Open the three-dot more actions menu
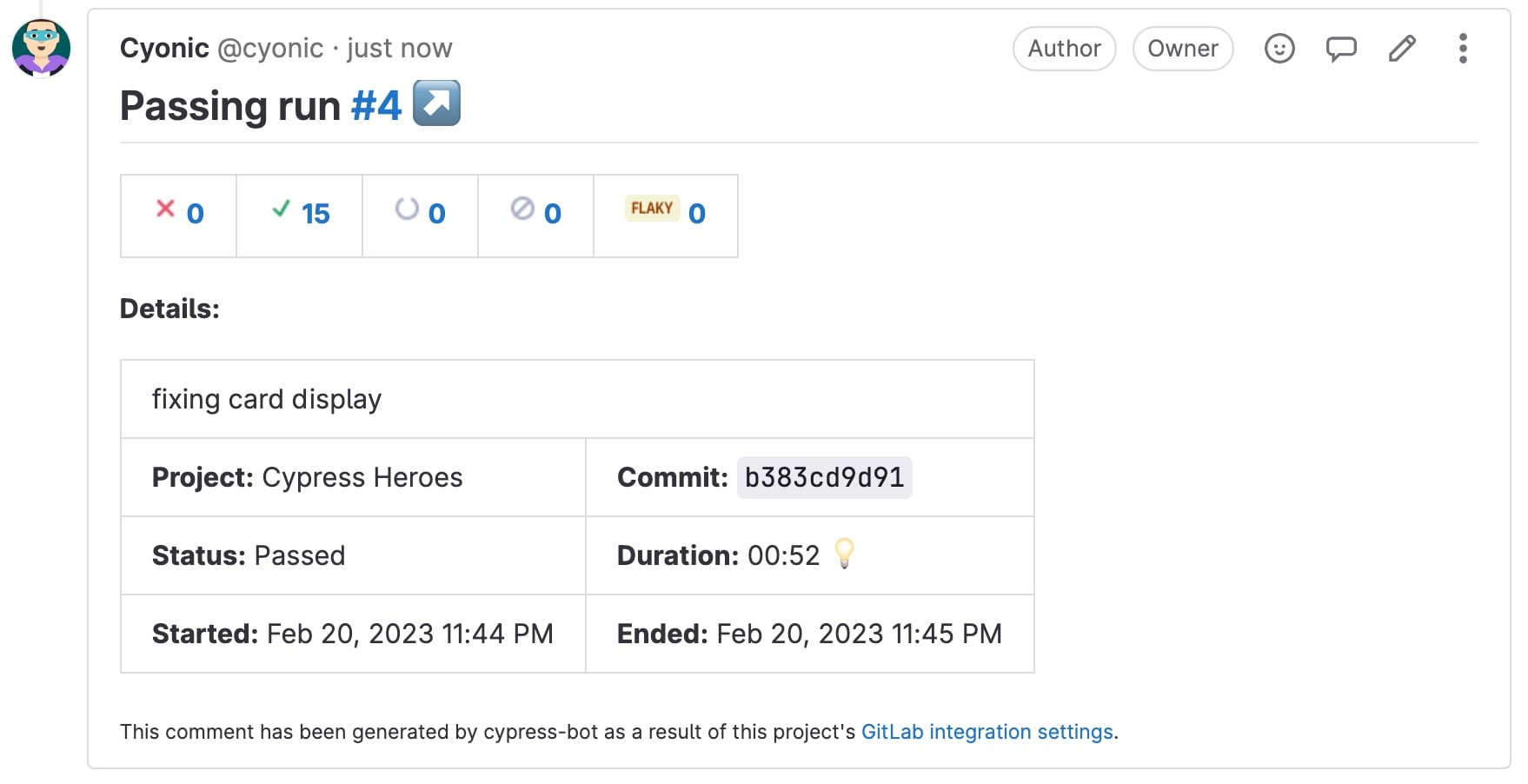This screenshot has width=1528, height=784. pos(1463,49)
